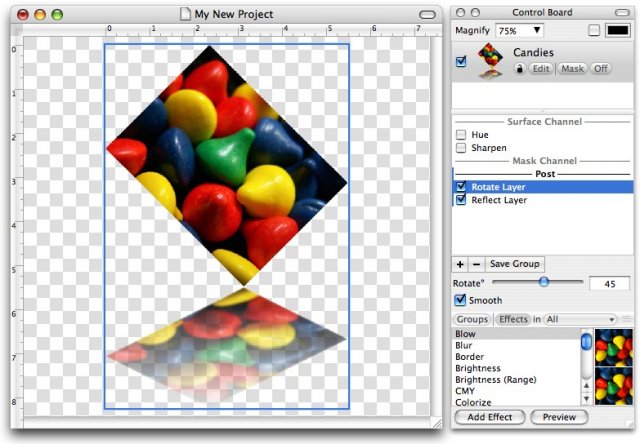
Task: Select Border in the effects list
Action: click(516, 357)
